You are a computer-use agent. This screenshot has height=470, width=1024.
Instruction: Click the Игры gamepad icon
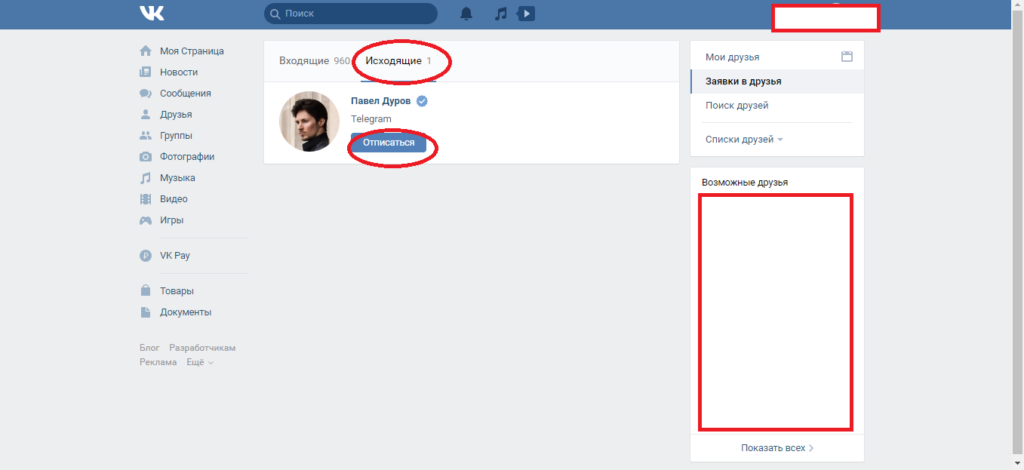(146, 220)
